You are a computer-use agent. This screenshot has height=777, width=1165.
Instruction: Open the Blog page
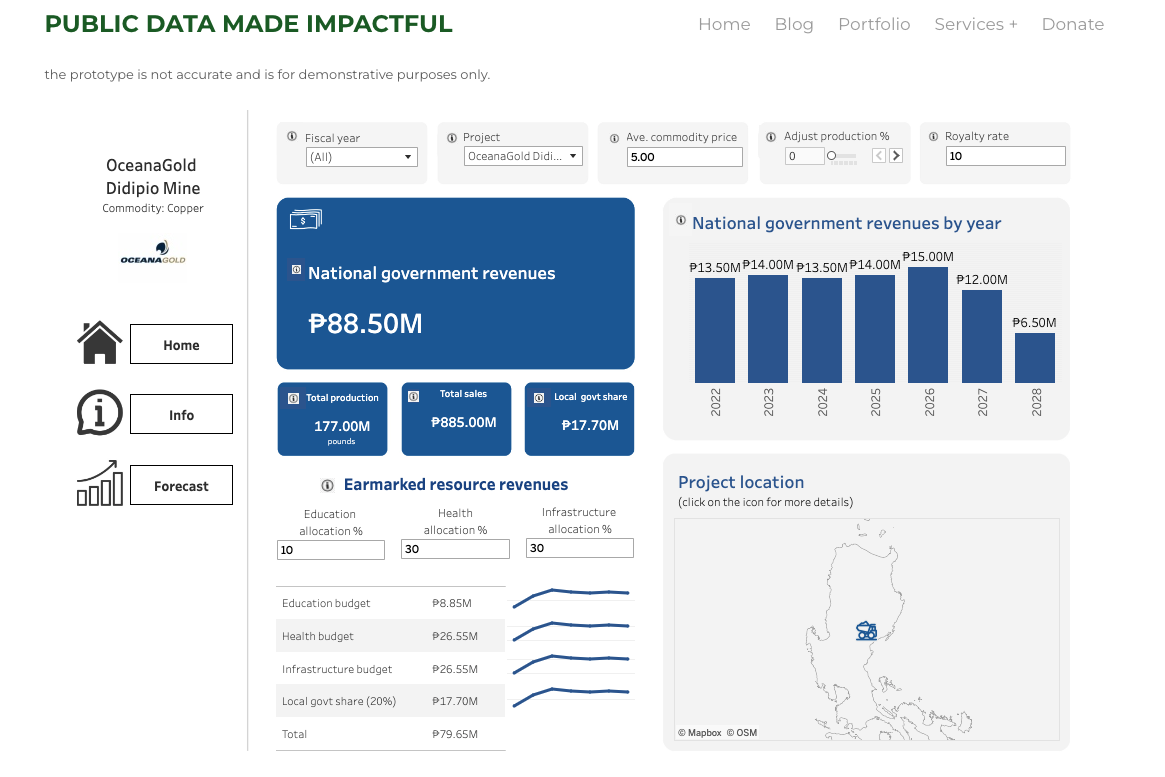(794, 24)
